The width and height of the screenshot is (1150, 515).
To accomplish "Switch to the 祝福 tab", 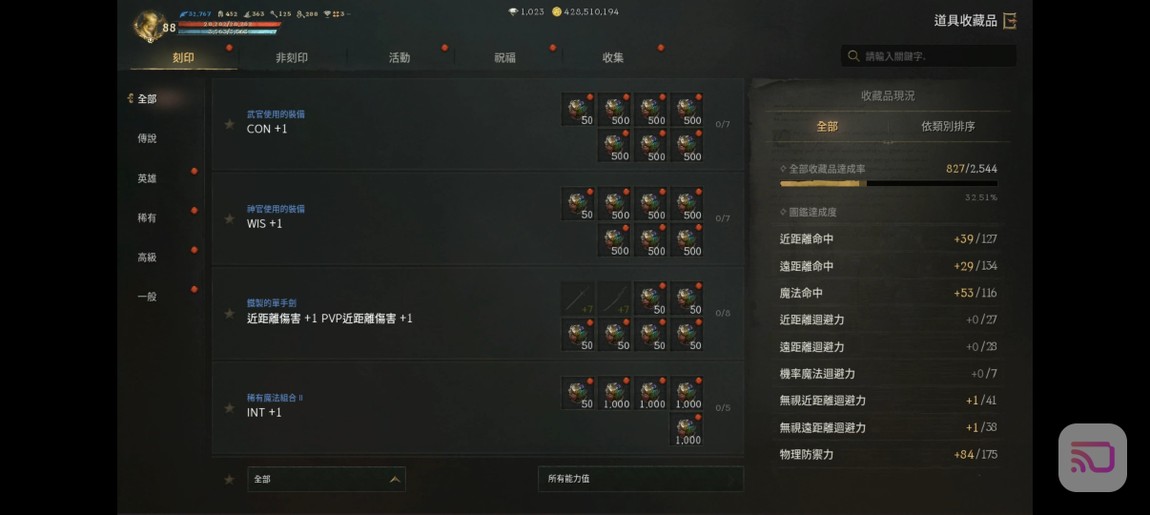I will point(505,57).
